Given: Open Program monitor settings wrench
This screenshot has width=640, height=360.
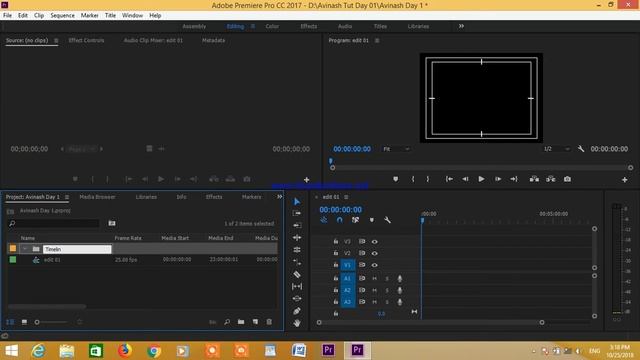Looking at the screenshot, I should click(x=581, y=149).
